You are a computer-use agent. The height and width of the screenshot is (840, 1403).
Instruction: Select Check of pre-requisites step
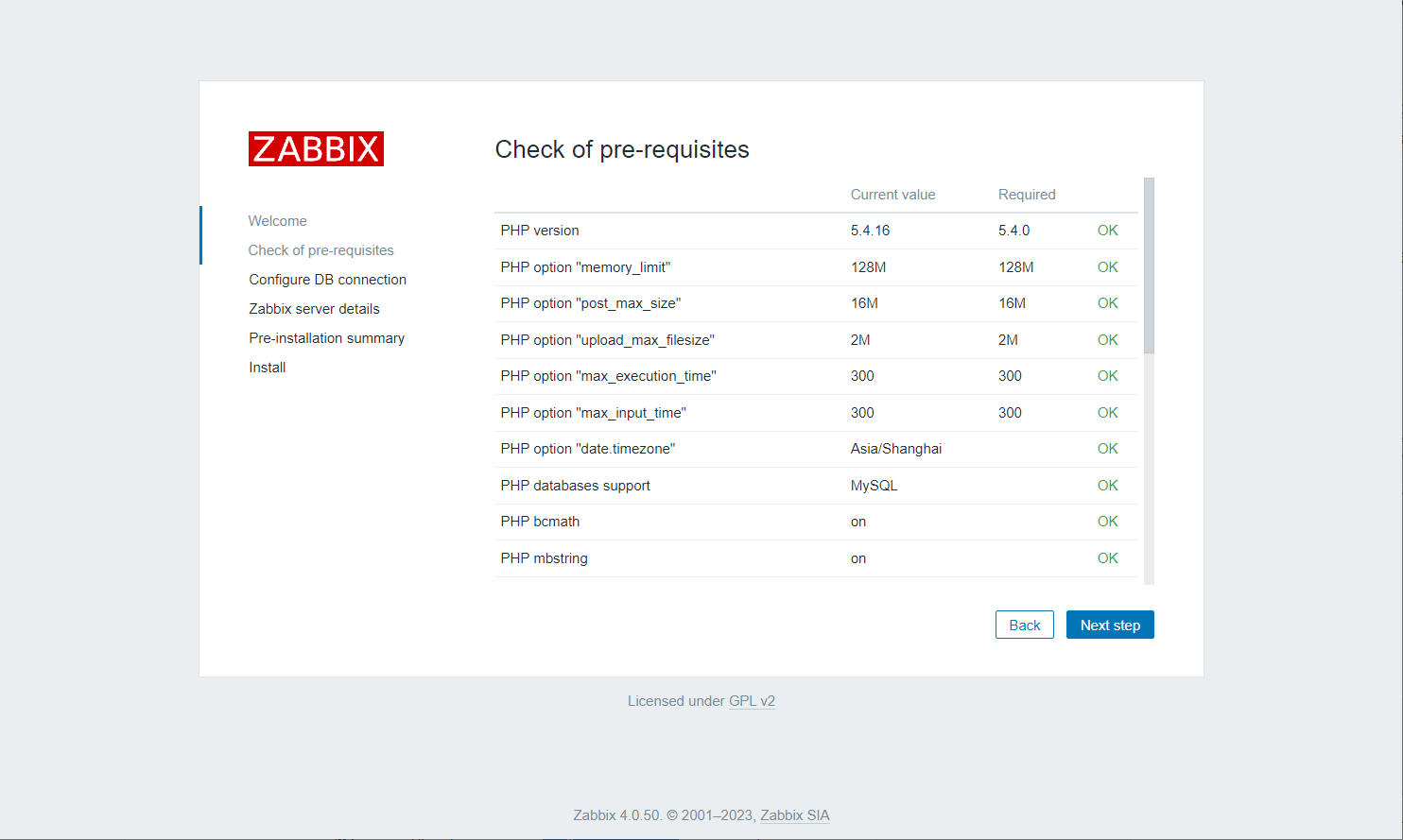click(x=320, y=250)
